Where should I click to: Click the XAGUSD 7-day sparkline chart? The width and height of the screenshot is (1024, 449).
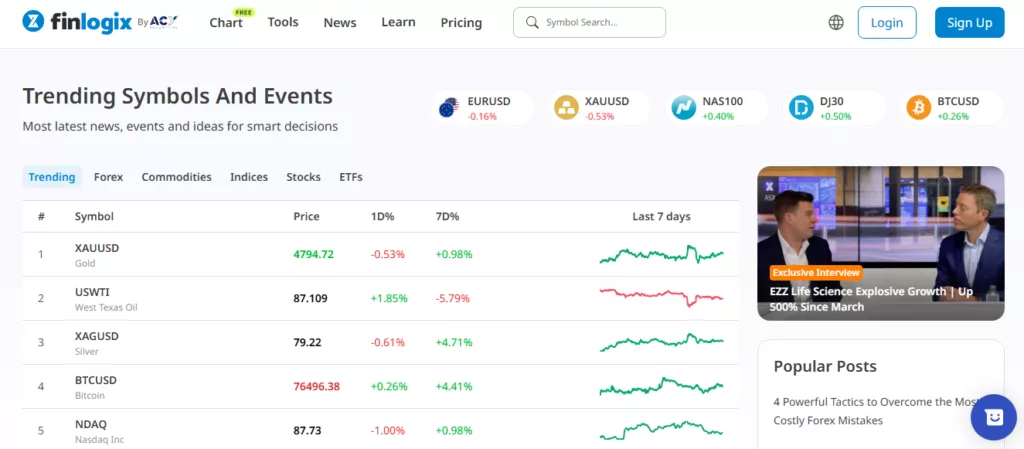(x=661, y=343)
